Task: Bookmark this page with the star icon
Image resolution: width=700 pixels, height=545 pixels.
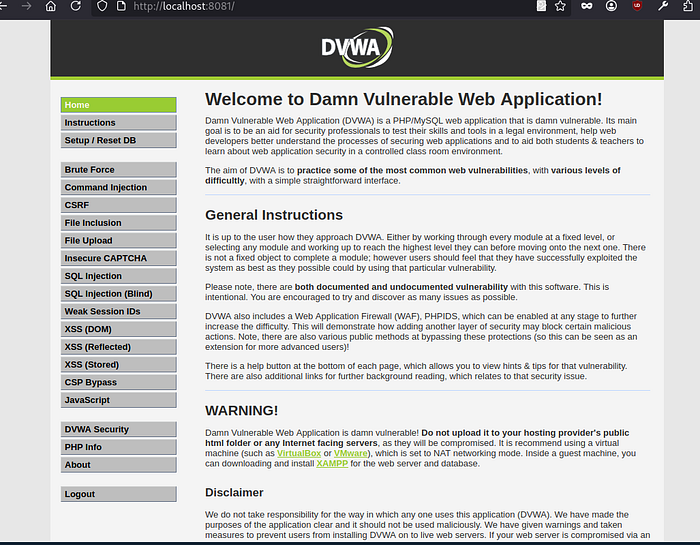Action: (x=560, y=6)
